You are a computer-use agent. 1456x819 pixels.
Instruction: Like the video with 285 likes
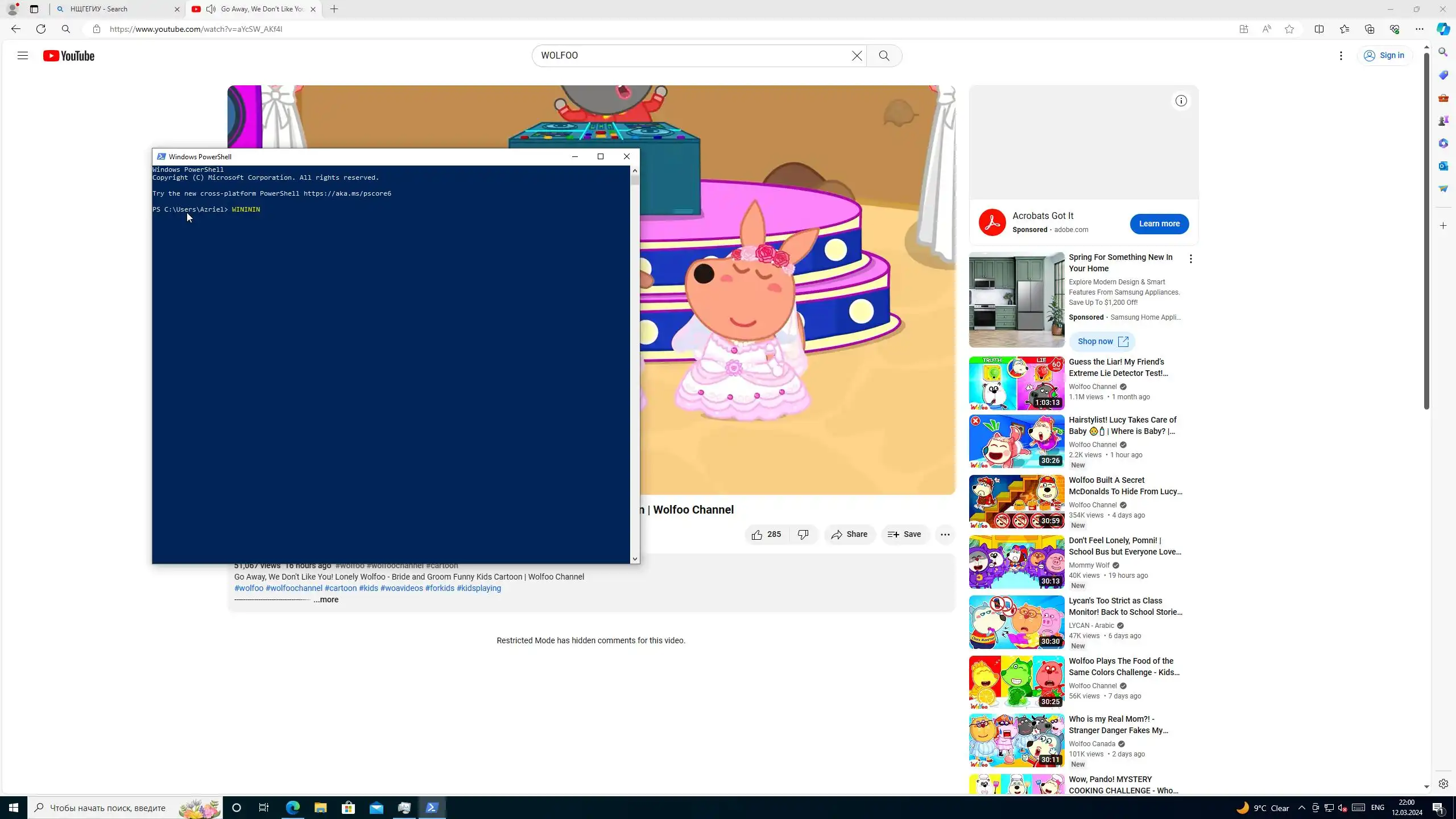[x=766, y=535]
